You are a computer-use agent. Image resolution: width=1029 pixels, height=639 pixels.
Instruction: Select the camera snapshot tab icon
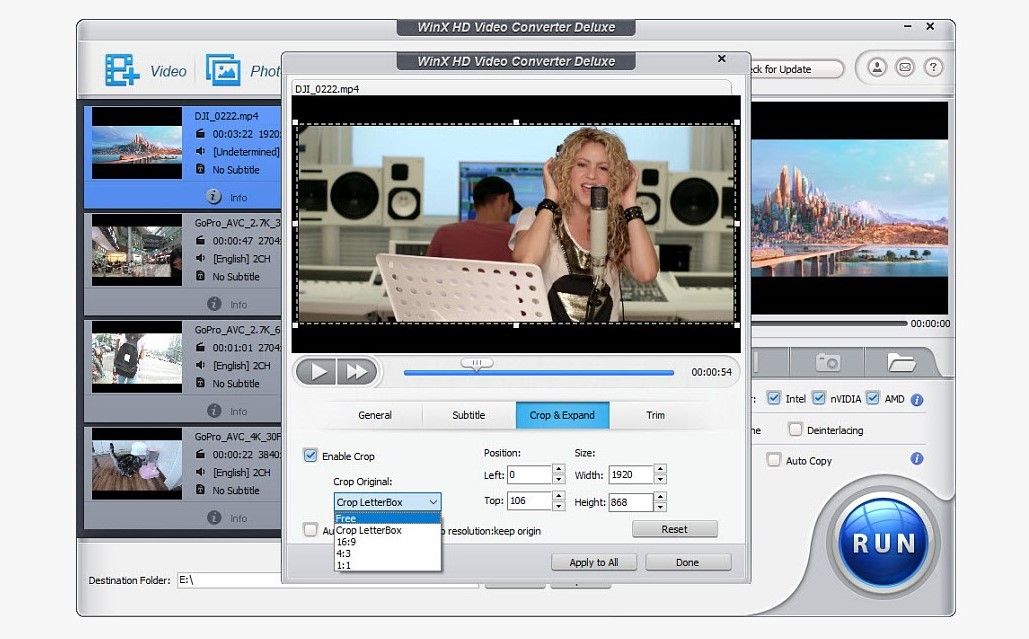[828, 362]
